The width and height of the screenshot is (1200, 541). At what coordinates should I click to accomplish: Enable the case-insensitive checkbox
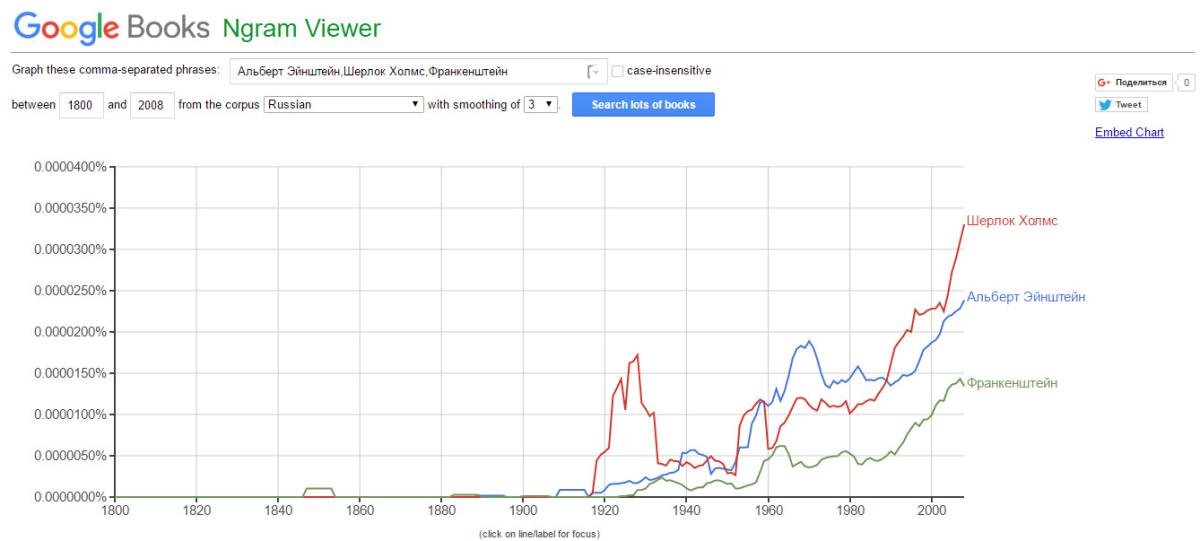tap(617, 71)
